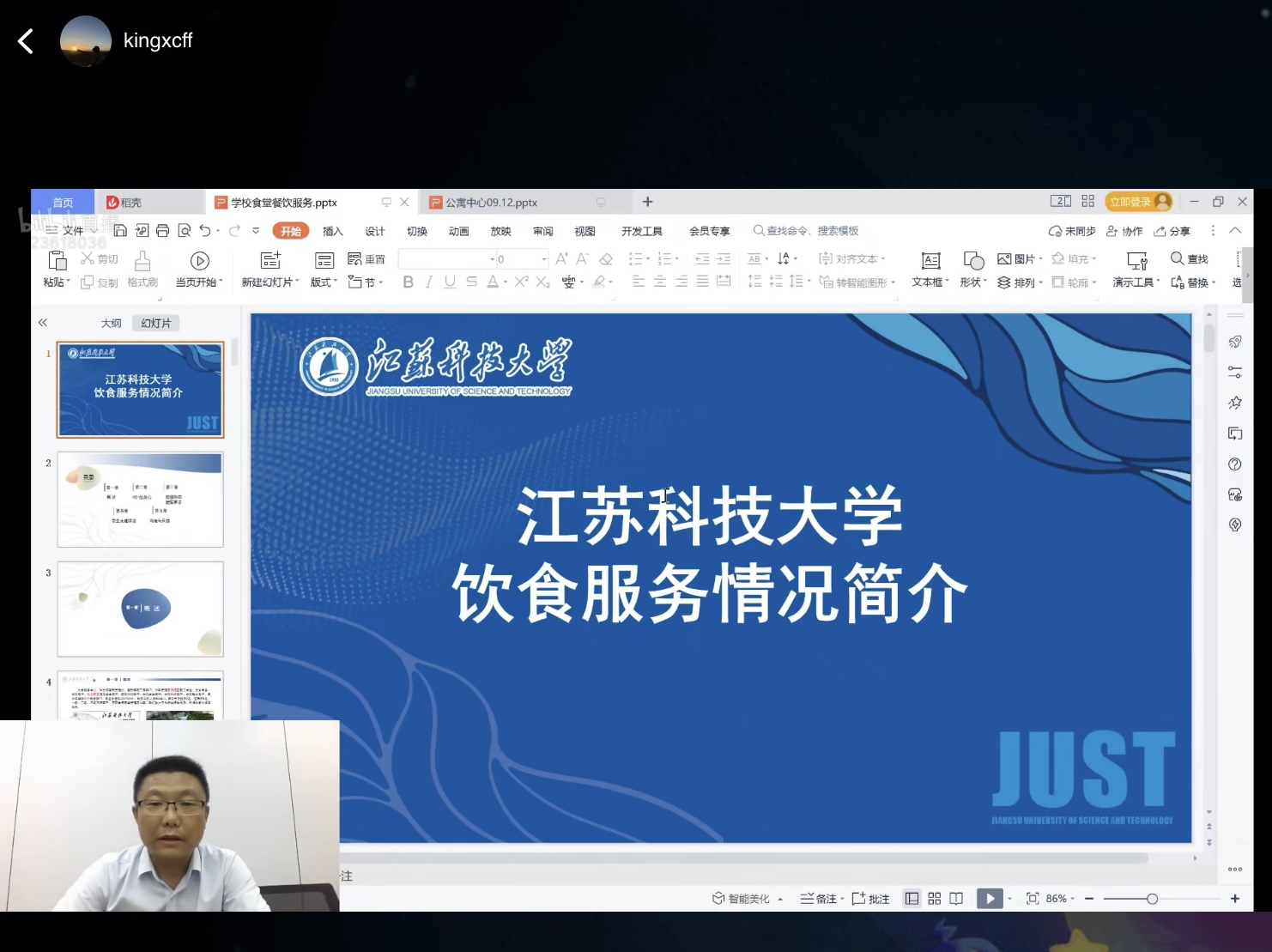Open Presentation Tools (演示工具)

point(1136,269)
